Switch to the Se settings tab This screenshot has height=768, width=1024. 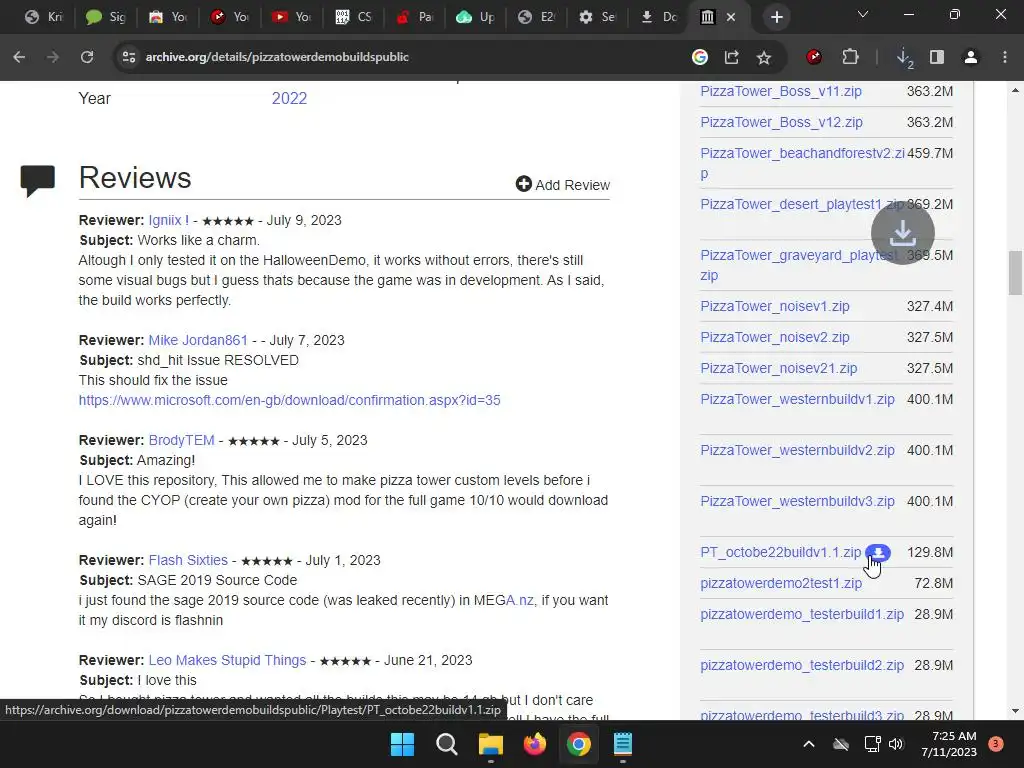click(x=597, y=17)
